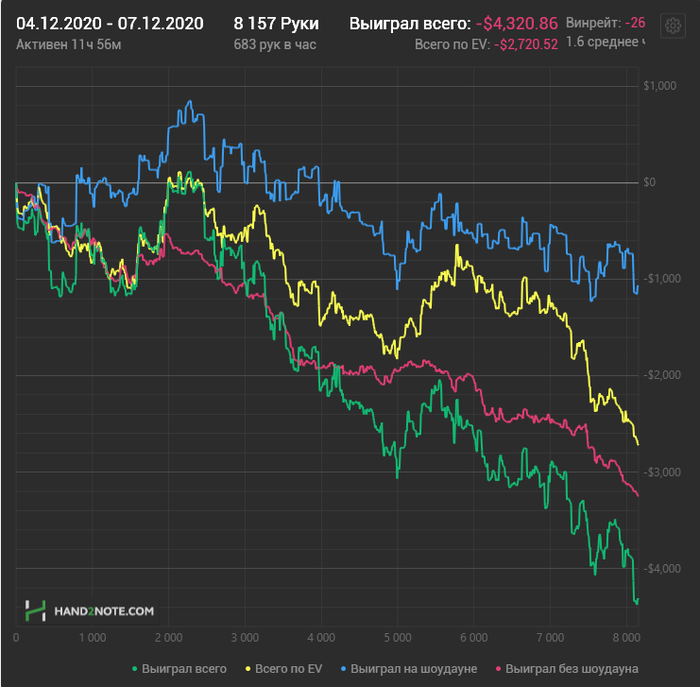Image resolution: width=700 pixels, height=687 pixels.
Task: Click the 8 157 Руки hand count
Action: (x=276, y=23)
